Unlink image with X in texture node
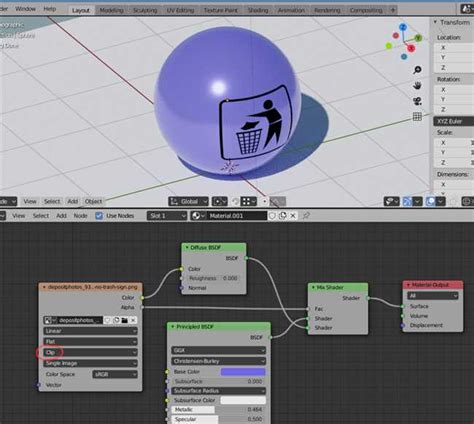 (133, 320)
